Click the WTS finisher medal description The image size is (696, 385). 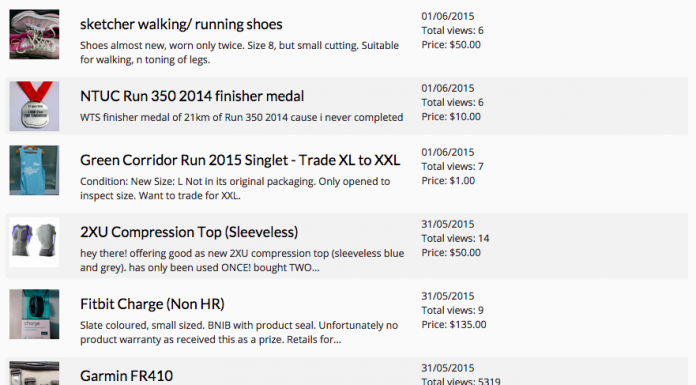click(241, 117)
